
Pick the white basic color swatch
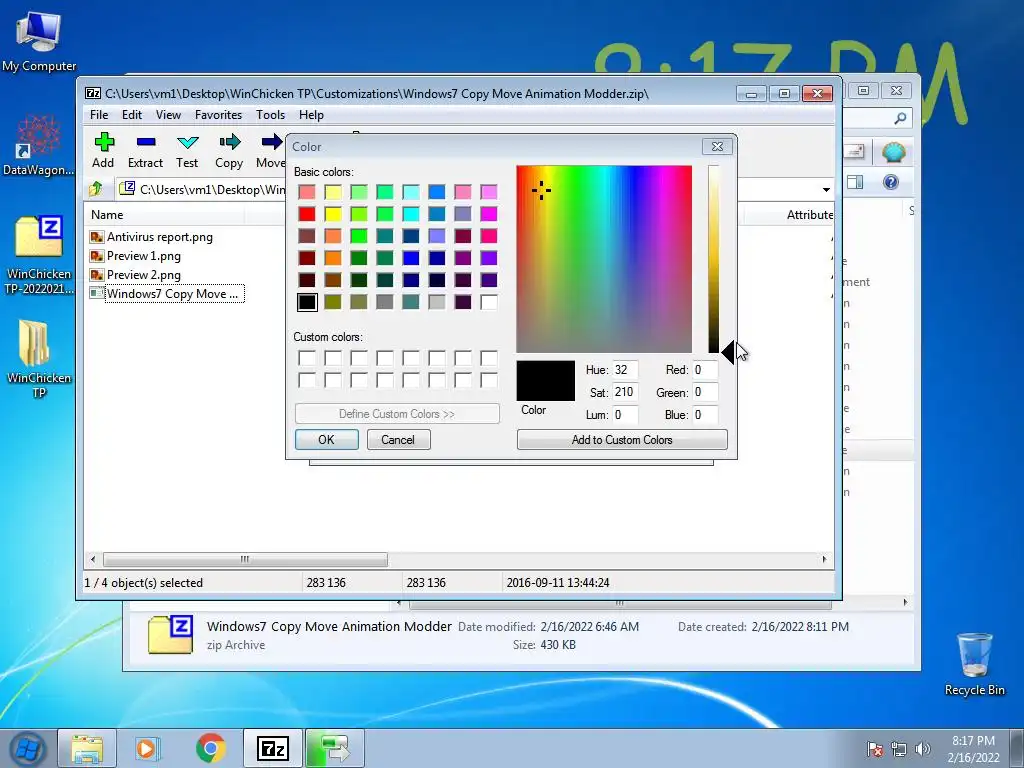click(488, 302)
